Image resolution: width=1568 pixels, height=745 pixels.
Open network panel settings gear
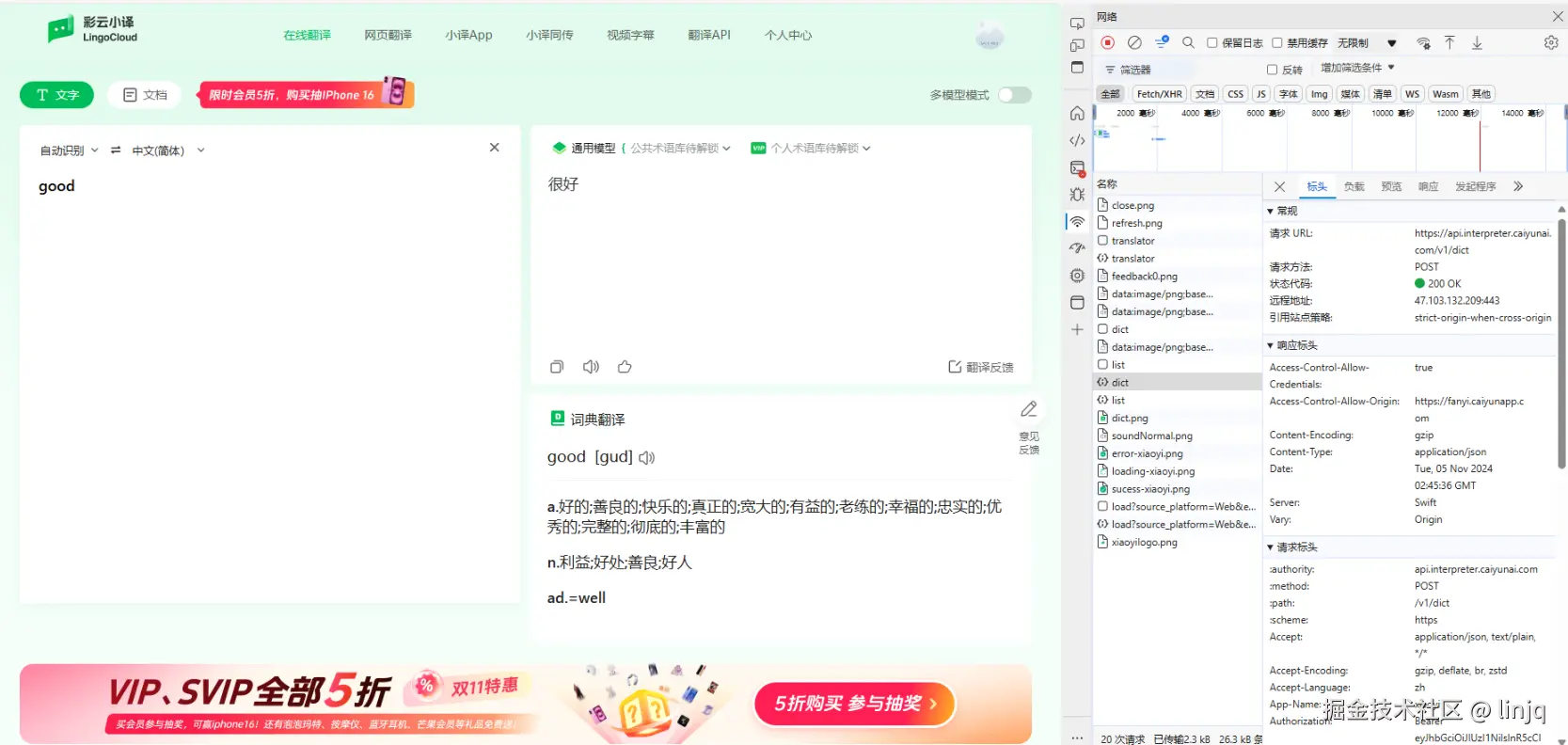point(1551,42)
